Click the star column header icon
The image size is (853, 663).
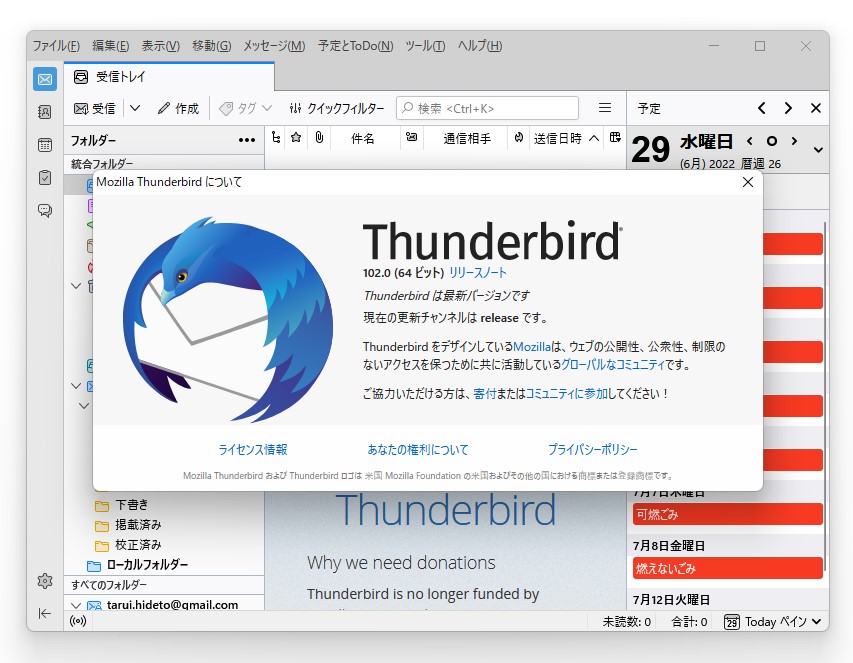click(296, 138)
